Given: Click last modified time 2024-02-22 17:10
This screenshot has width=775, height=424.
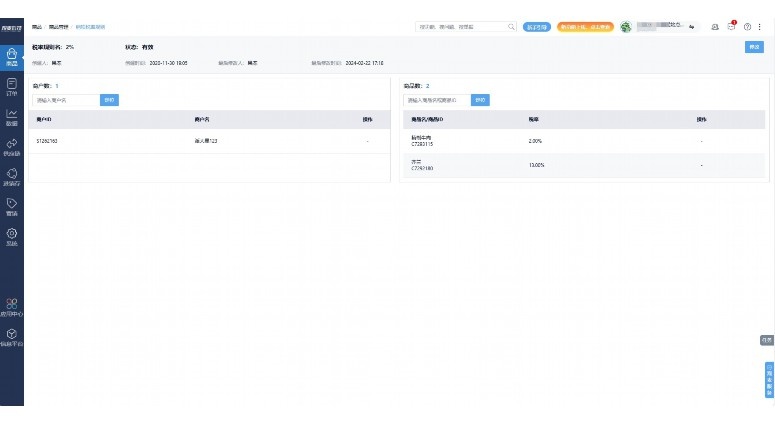Looking at the screenshot, I should 364,63.
